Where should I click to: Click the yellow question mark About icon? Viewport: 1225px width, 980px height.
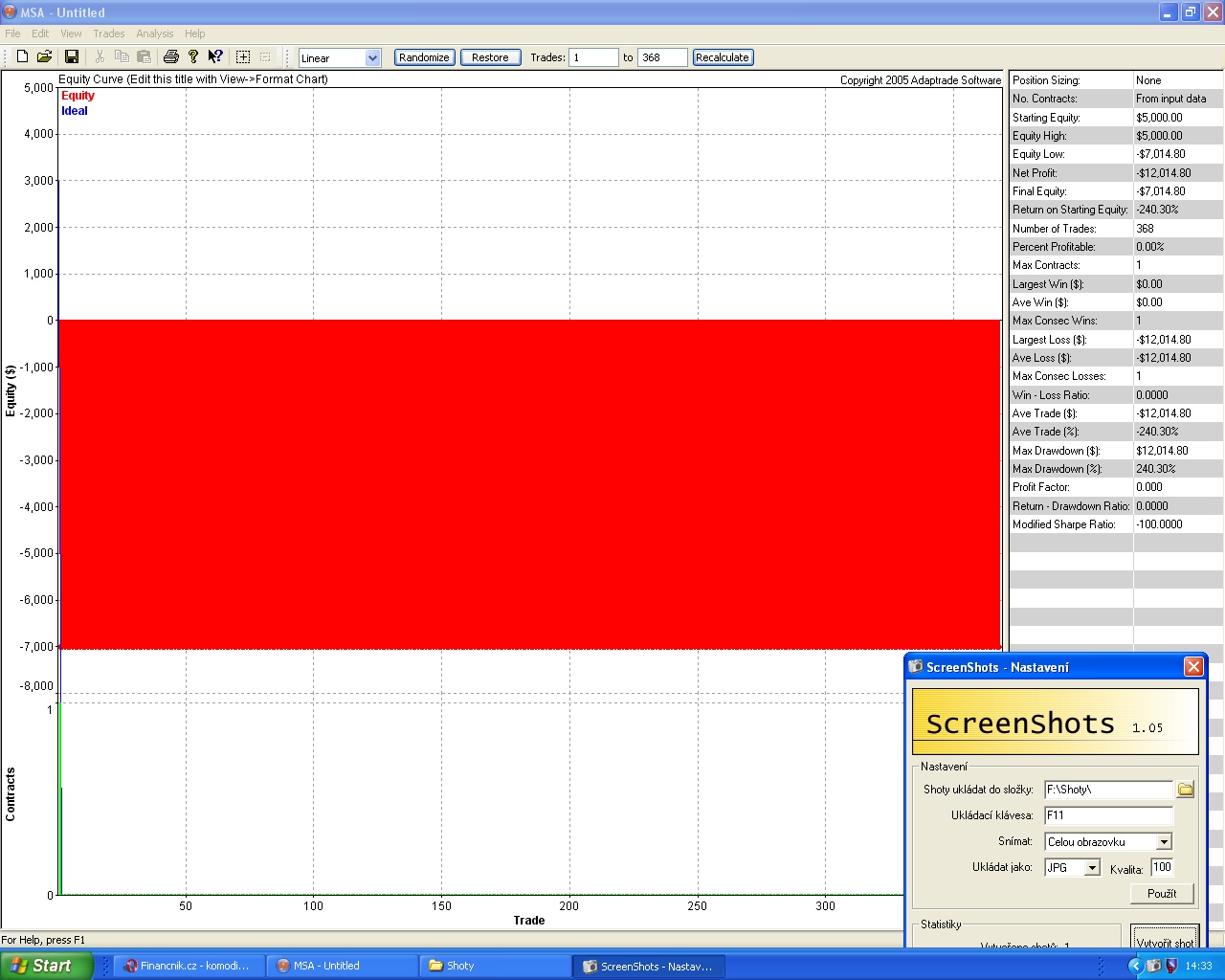point(193,57)
